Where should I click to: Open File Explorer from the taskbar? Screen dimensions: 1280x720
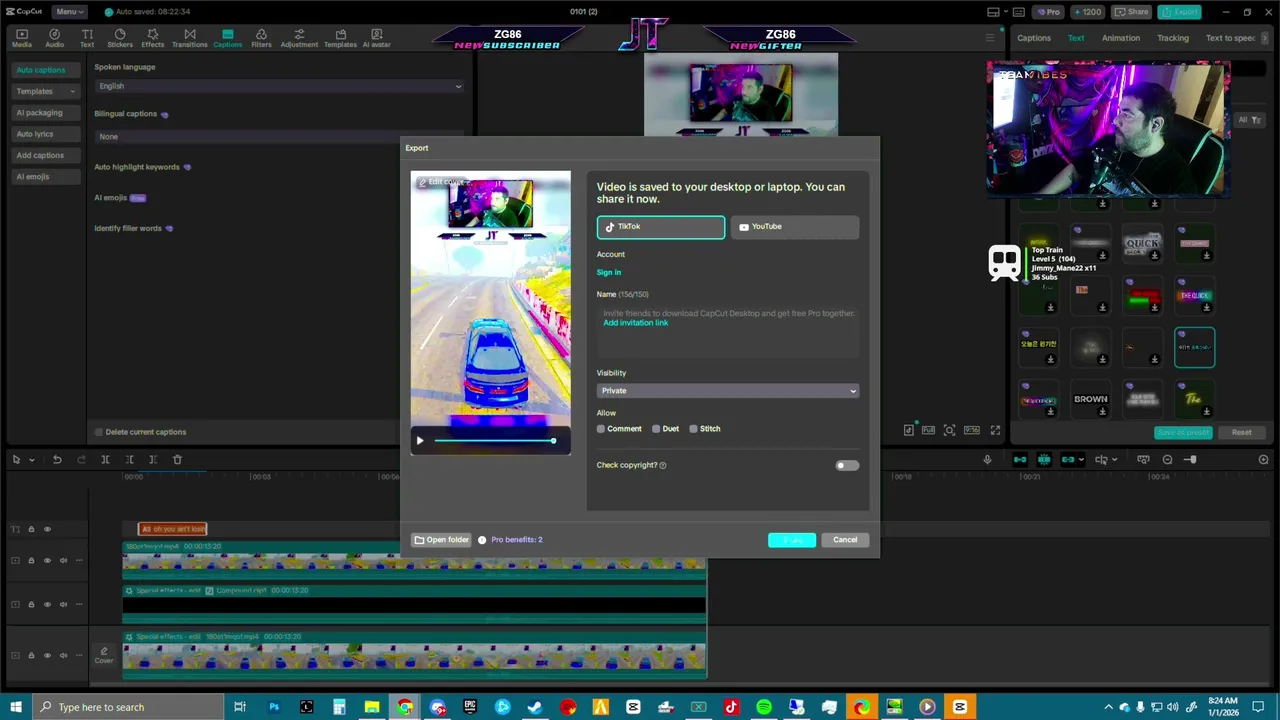coord(371,707)
